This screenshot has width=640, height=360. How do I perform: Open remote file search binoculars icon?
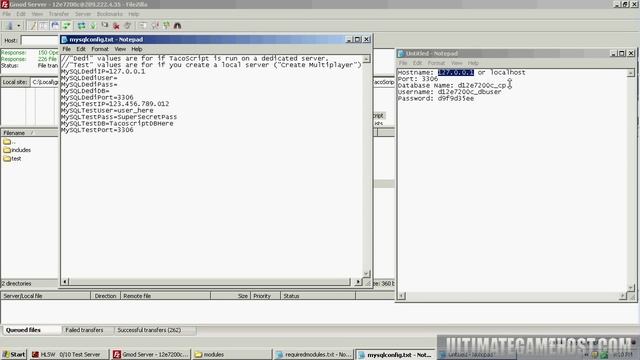pyautogui.click(x=178, y=26)
